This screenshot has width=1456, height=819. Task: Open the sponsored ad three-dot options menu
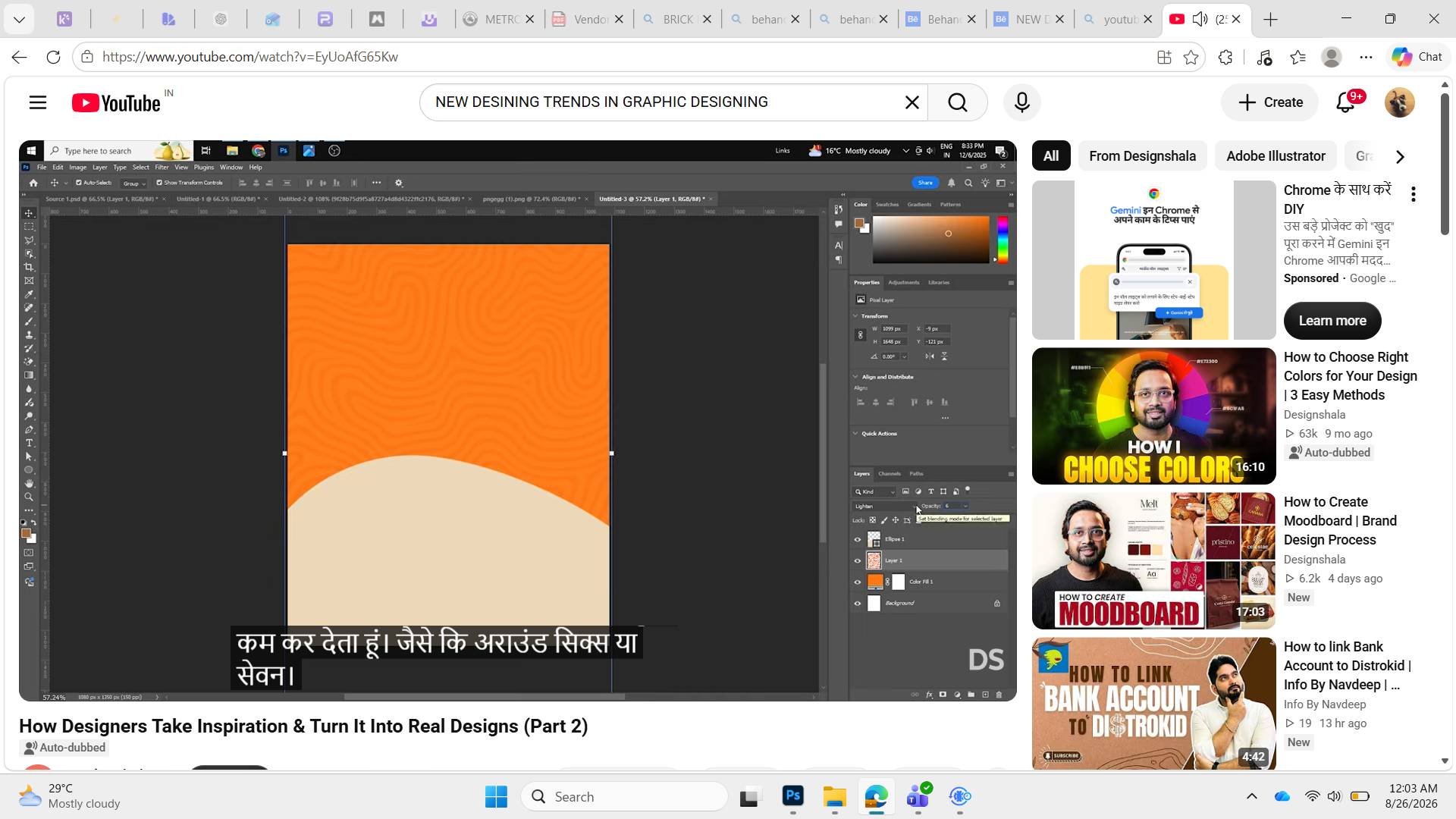[1413, 194]
